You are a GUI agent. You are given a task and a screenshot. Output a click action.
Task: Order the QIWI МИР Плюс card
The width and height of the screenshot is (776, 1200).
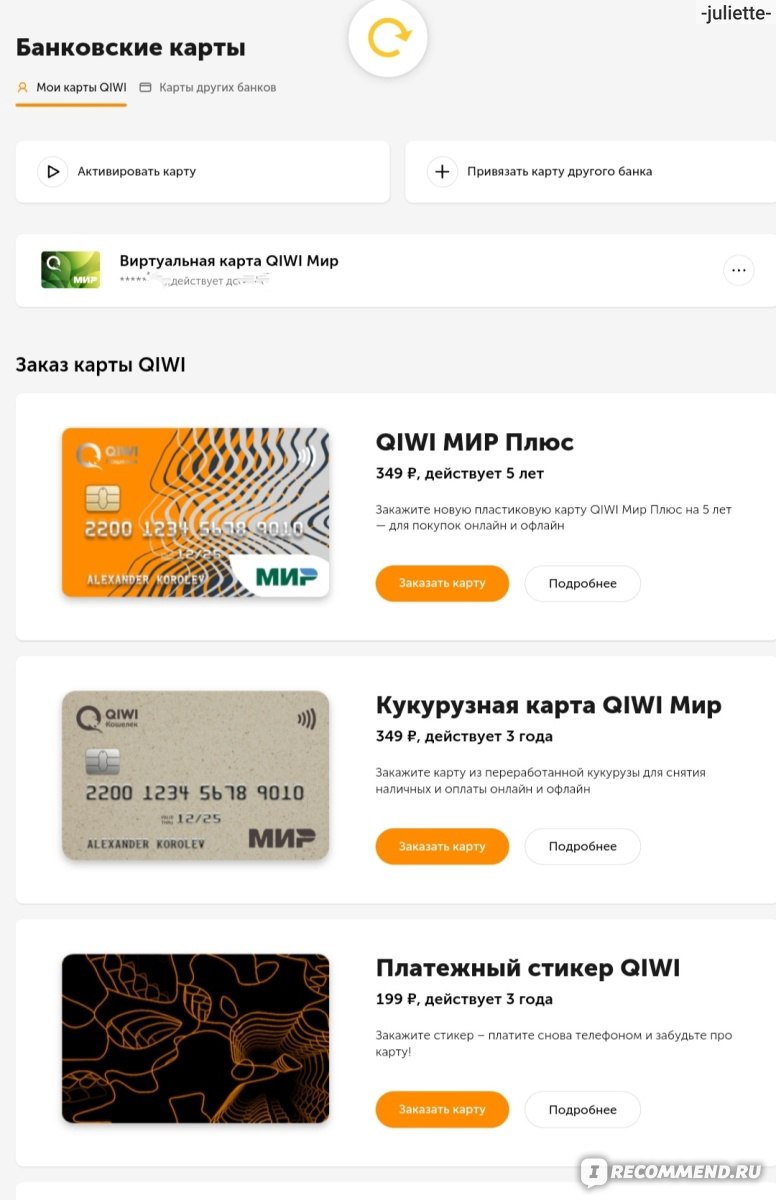tap(442, 583)
